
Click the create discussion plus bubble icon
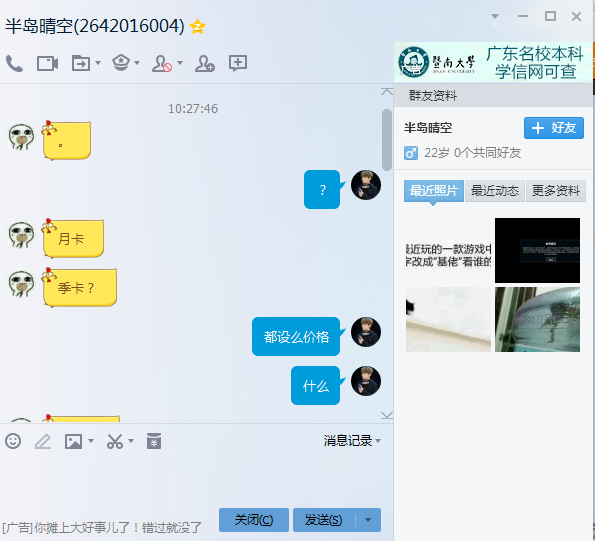click(238, 63)
